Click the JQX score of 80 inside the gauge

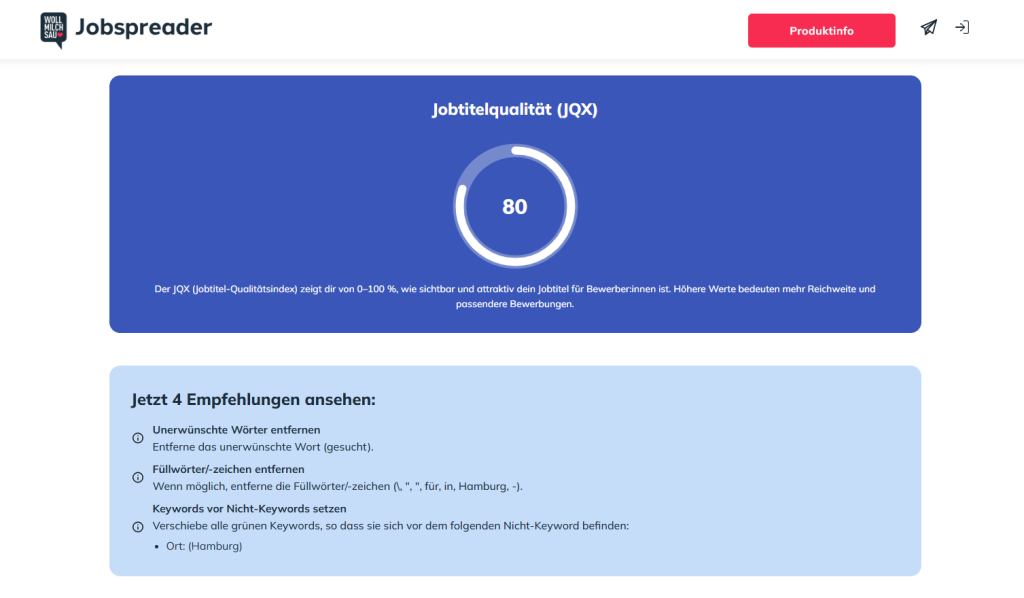(x=514, y=205)
